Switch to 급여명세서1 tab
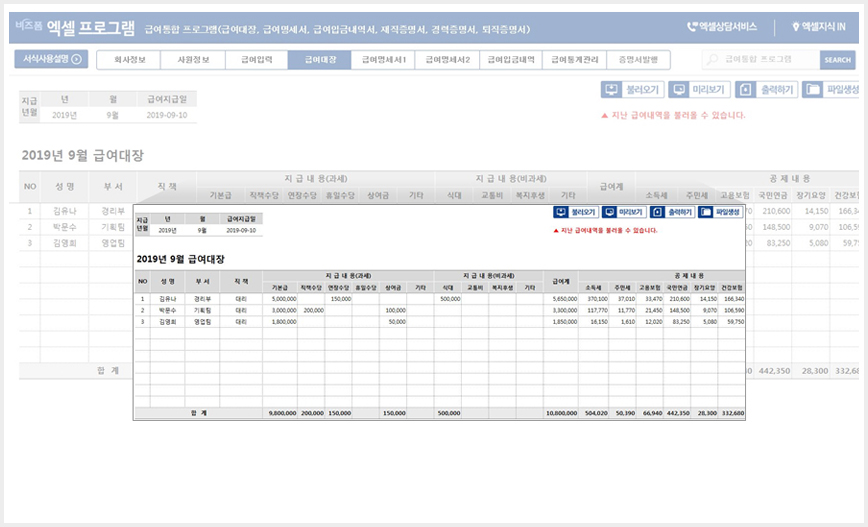 tap(384, 60)
